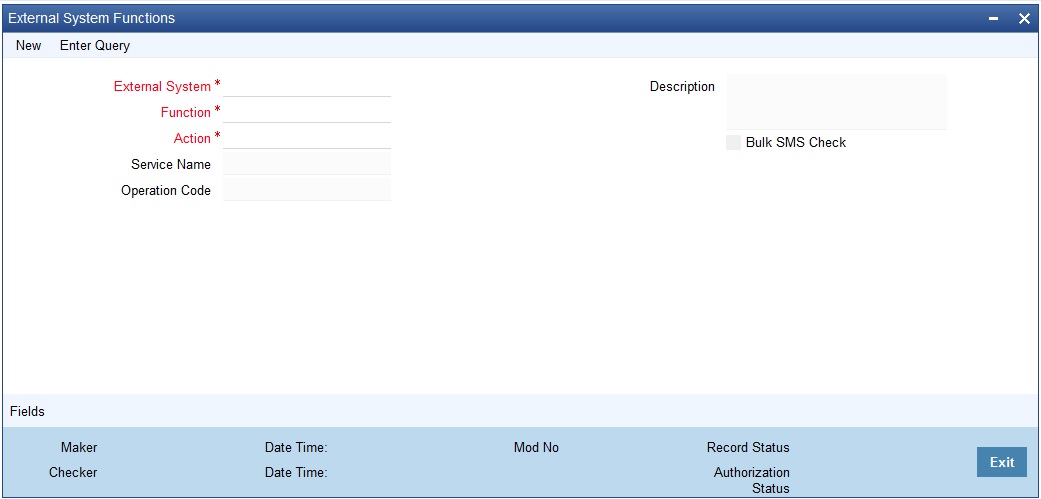Click the Description text area
This screenshot has height=499, width=1041.
(x=837, y=102)
